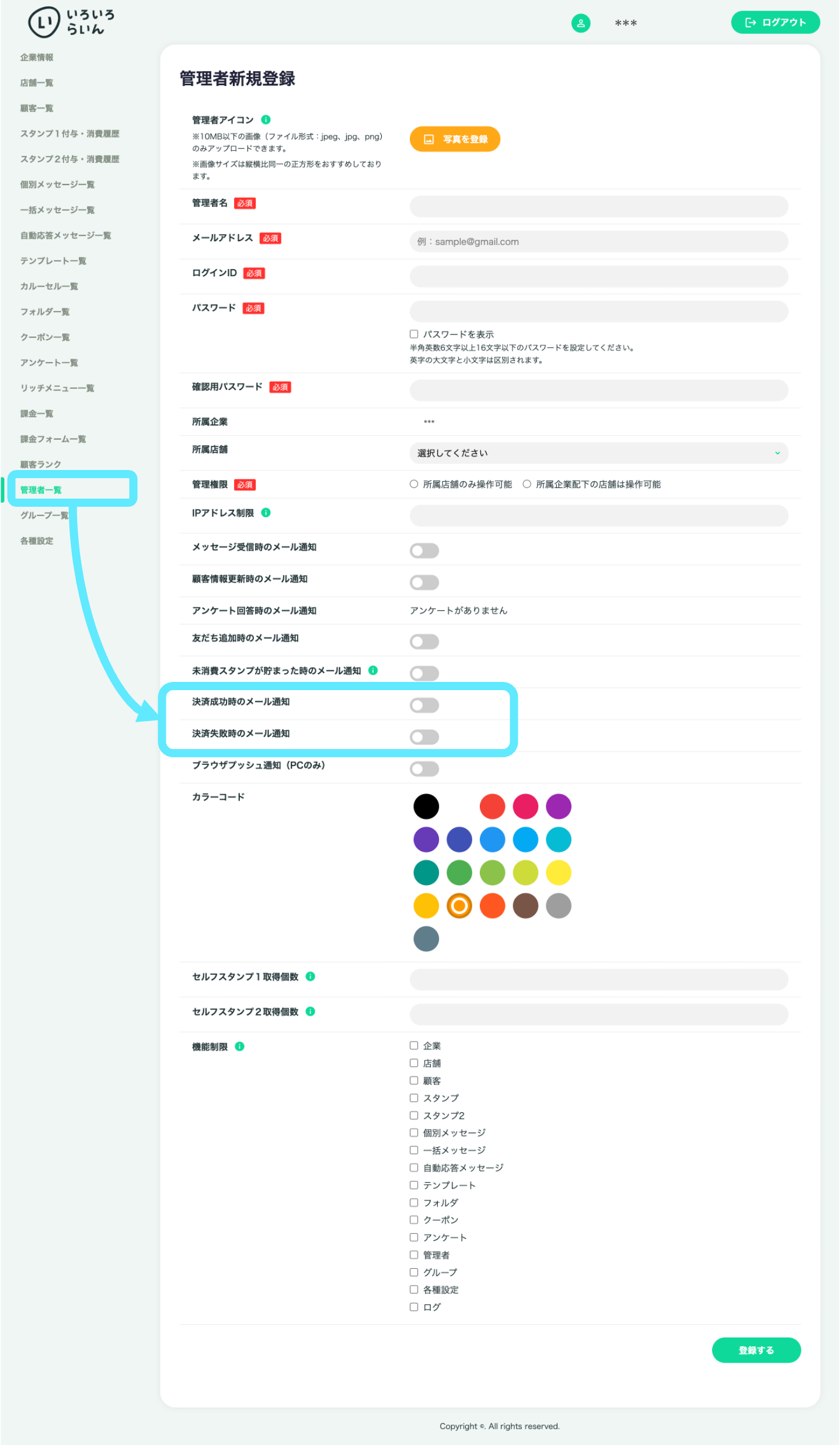Image resolution: width=840 pixels, height=1445 pixels.
Task: Click the info icon beside 管理者アイコン
Action: coord(266,120)
